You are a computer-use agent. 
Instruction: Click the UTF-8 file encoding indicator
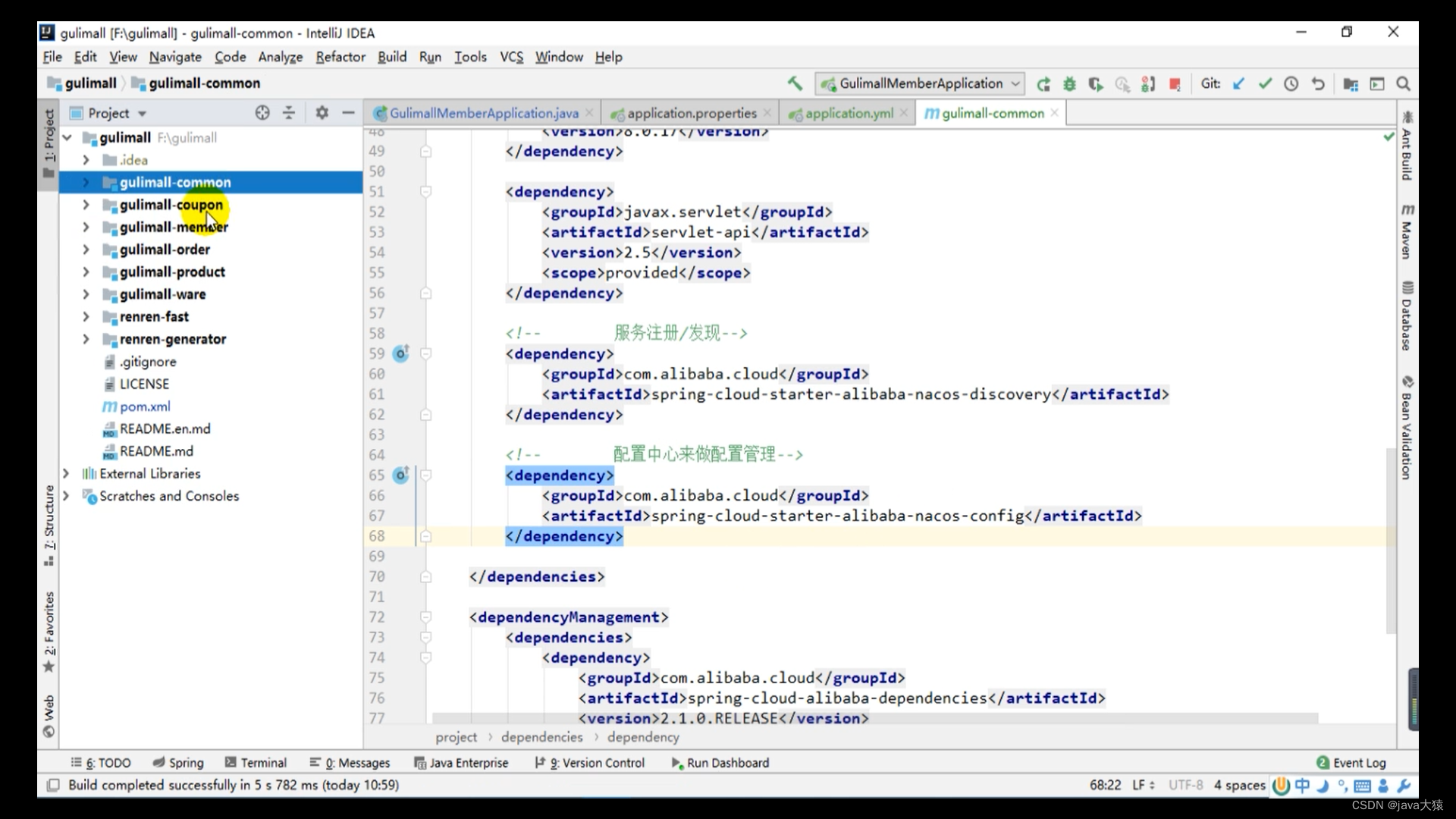[1185, 786]
